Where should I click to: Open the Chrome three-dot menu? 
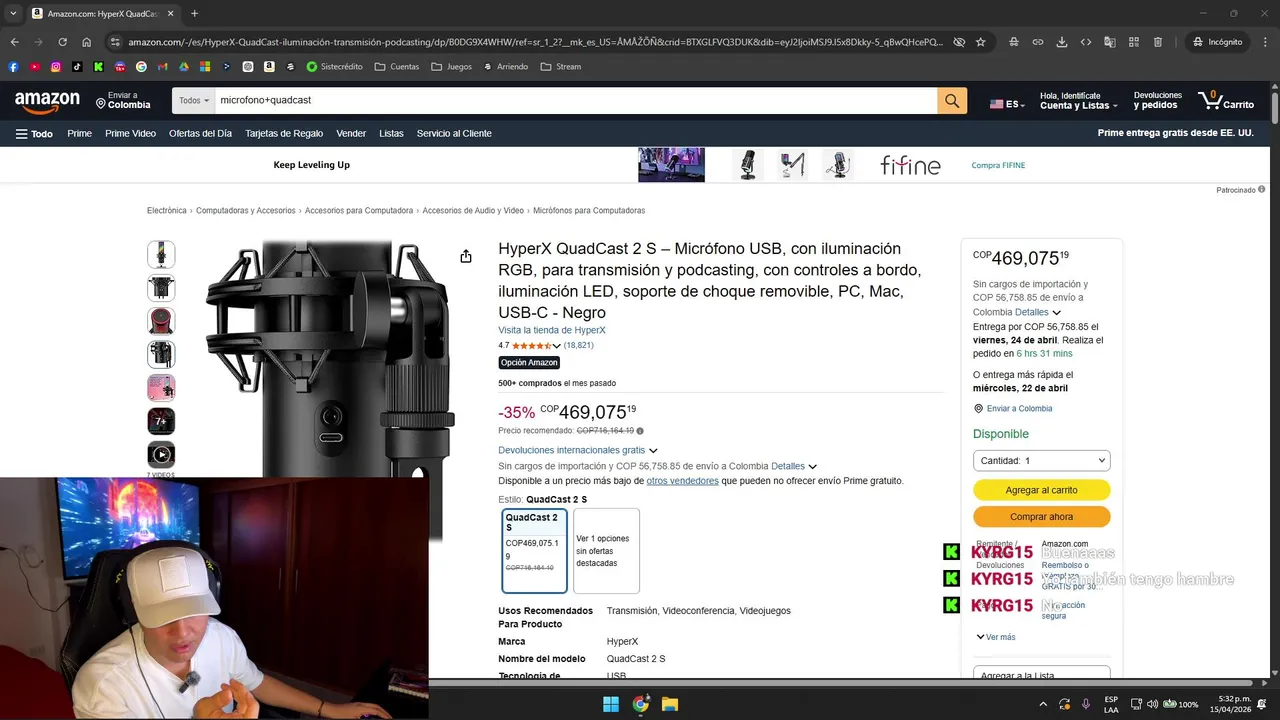coord(1263,42)
